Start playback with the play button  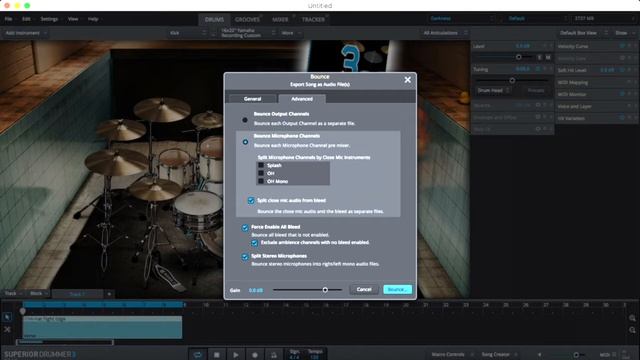236,355
